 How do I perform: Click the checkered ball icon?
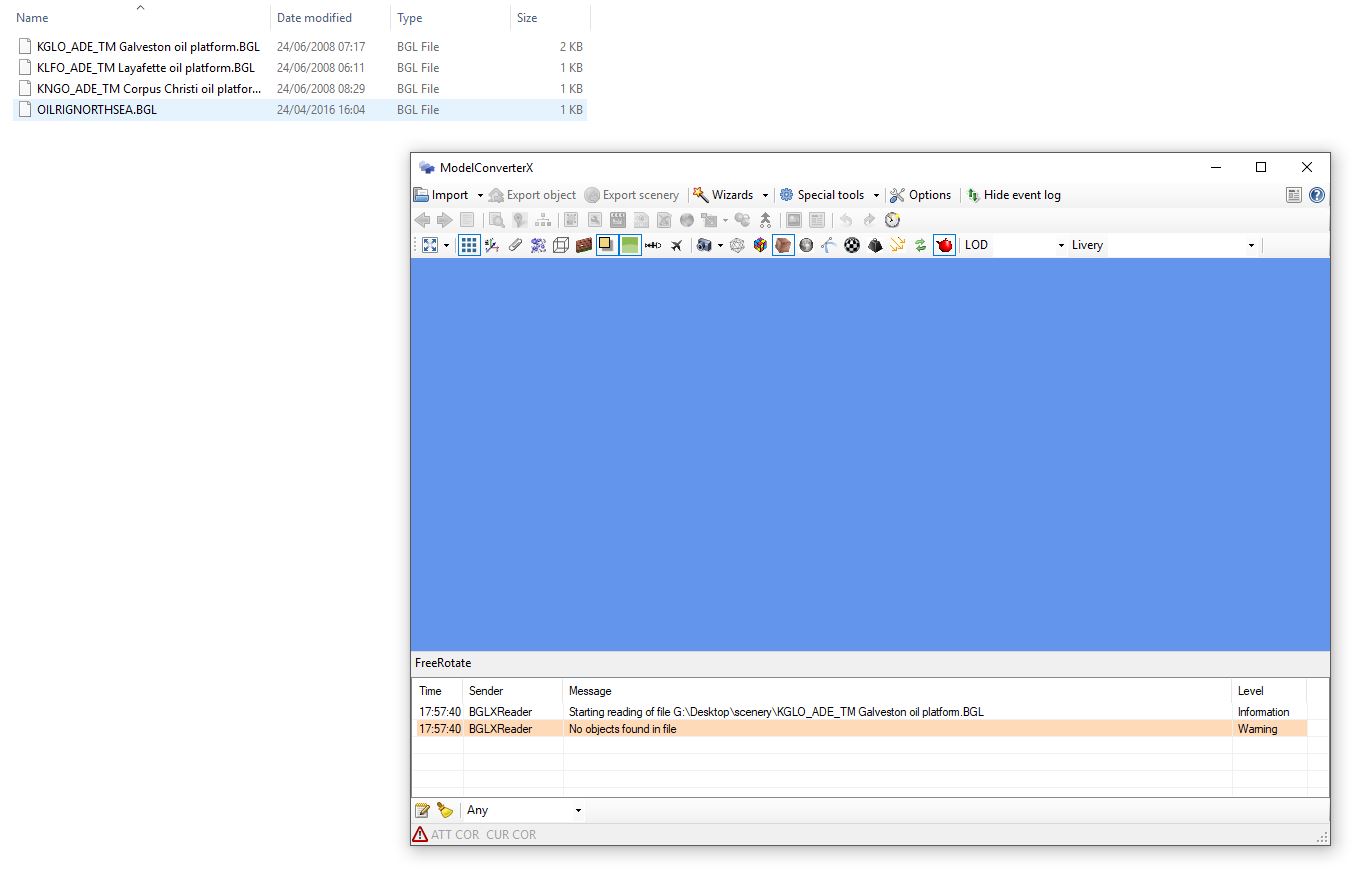click(852, 245)
